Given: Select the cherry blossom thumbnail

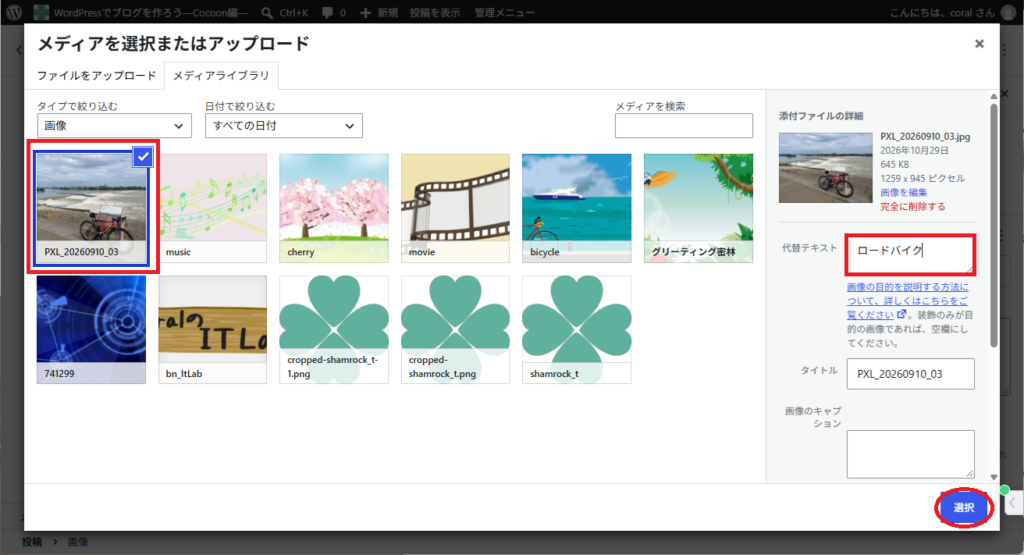Looking at the screenshot, I should point(334,208).
